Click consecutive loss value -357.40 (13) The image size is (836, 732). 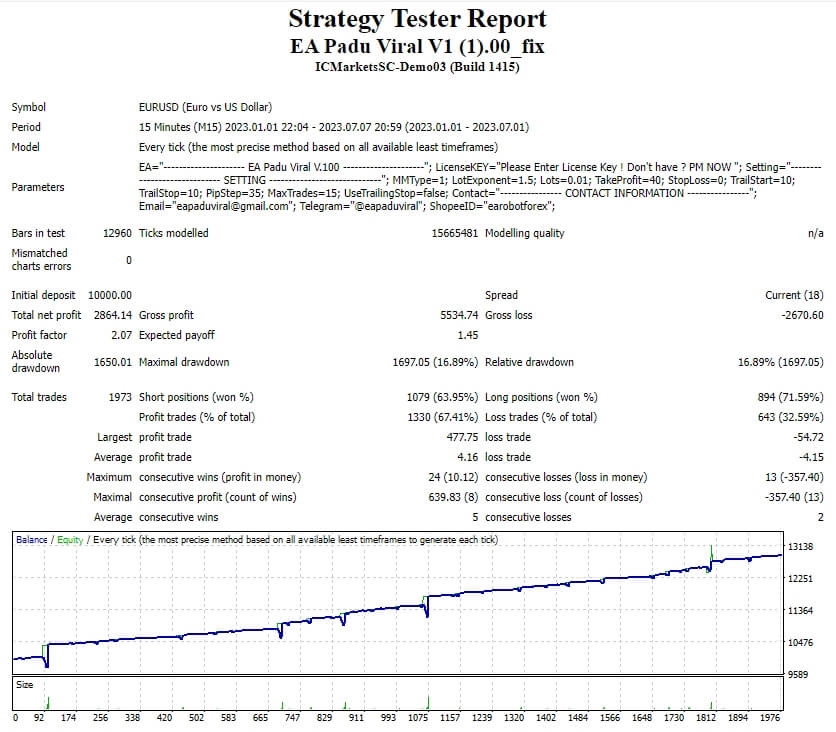coord(794,497)
